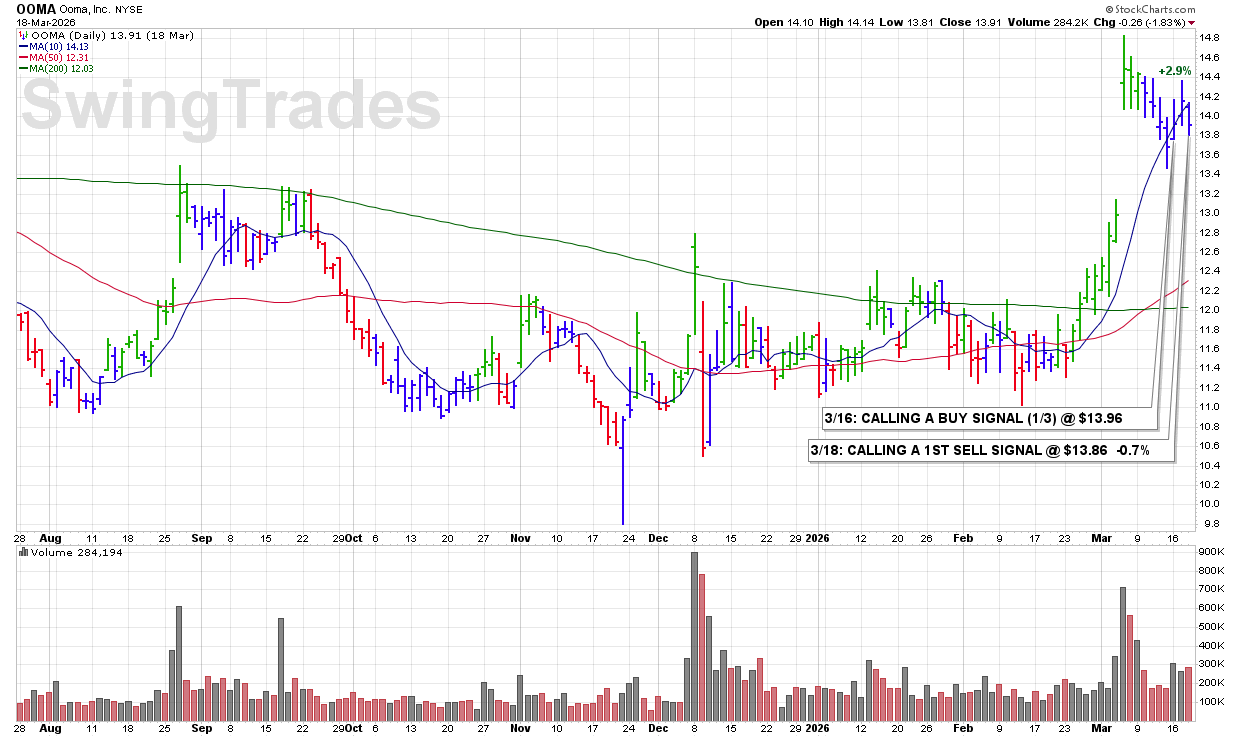This screenshot has height=737, width=1240.
Task: Click the 14.8 price axis label
Action: click(1212, 38)
